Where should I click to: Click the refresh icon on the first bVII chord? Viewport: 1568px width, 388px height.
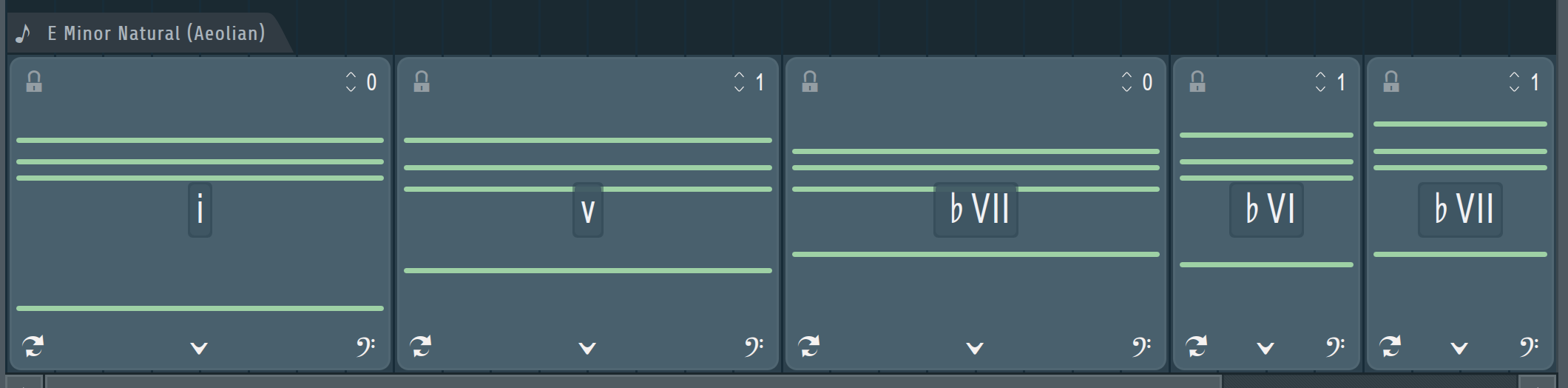(809, 346)
